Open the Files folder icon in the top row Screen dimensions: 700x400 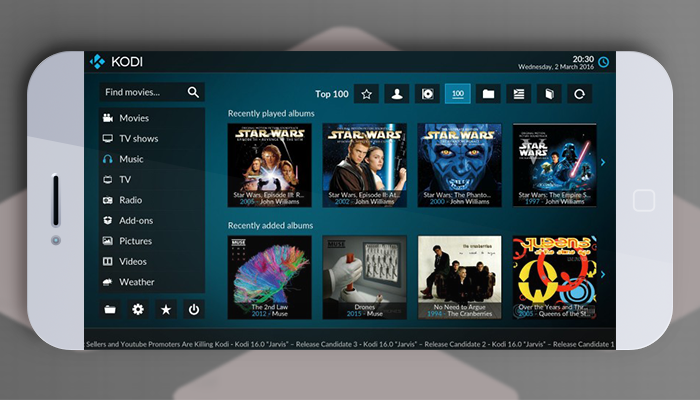[488, 94]
